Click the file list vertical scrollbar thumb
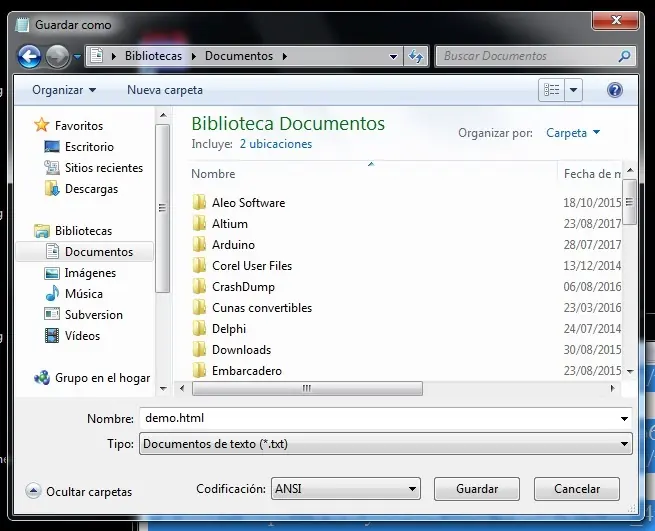This screenshot has width=655, height=531. (x=629, y=202)
